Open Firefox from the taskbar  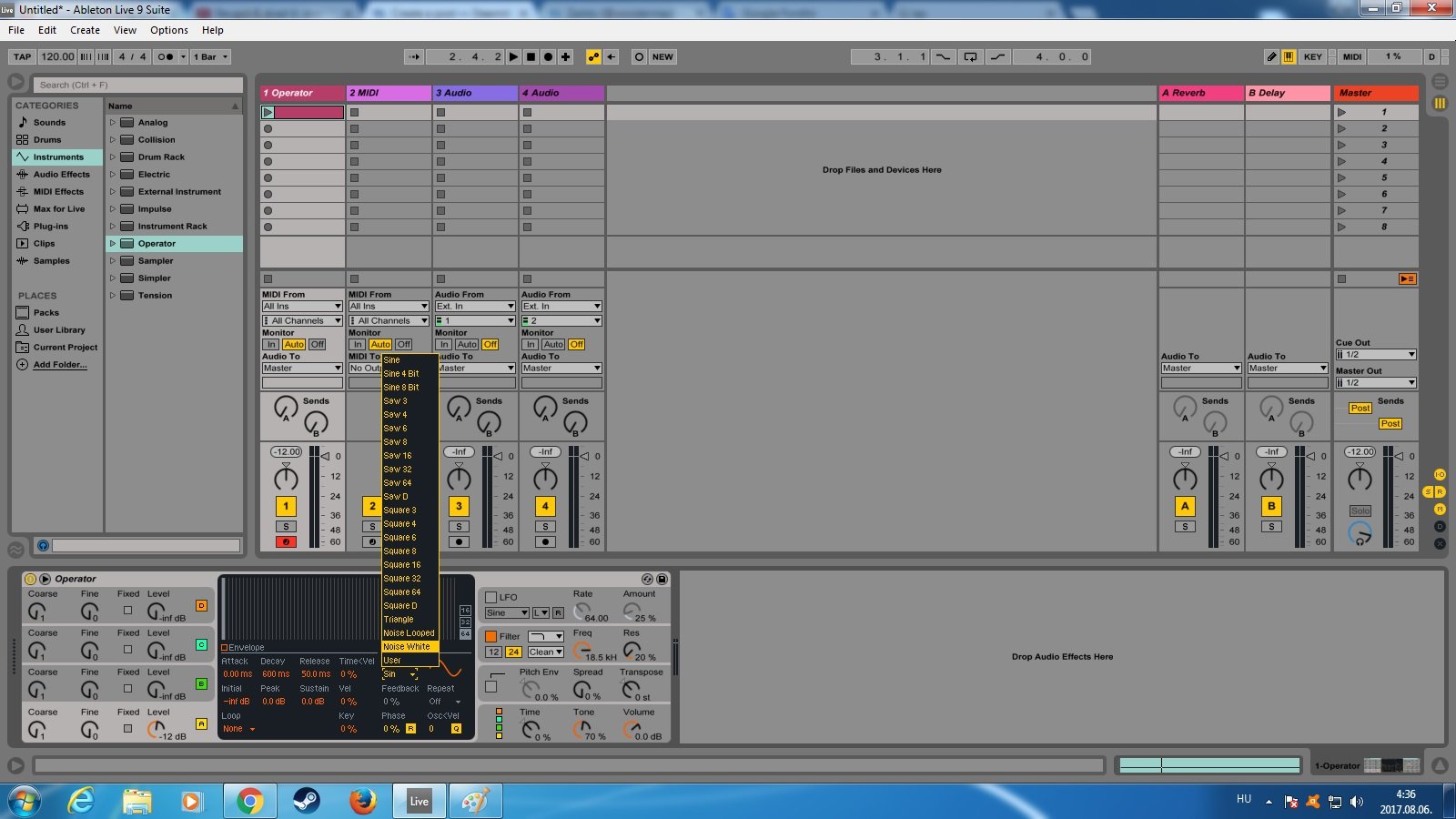pos(362,801)
